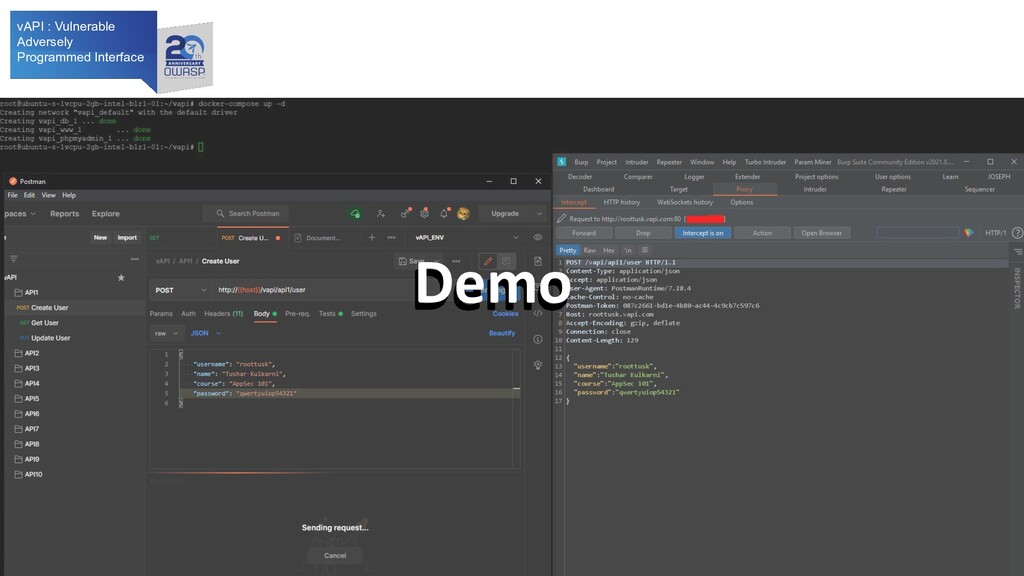The height and width of the screenshot is (576, 1024).
Task: Click the Beautify link
Action: tap(502, 333)
